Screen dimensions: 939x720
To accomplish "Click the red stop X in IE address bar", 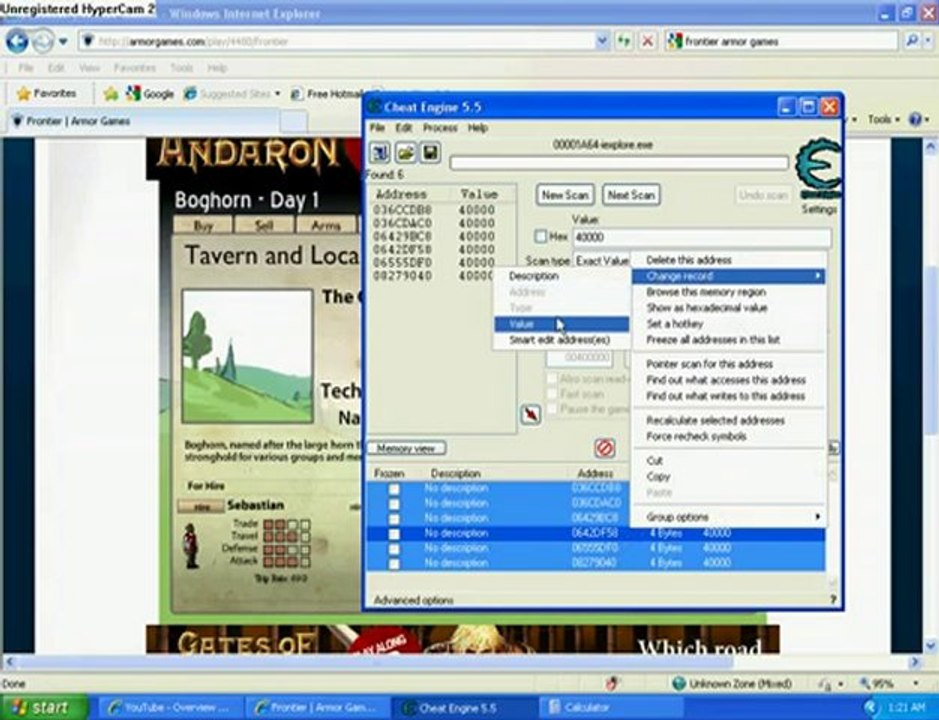I will [x=647, y=41].
